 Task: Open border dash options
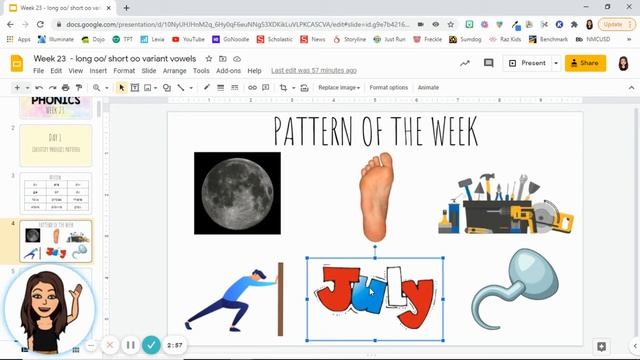pos(234,88)
